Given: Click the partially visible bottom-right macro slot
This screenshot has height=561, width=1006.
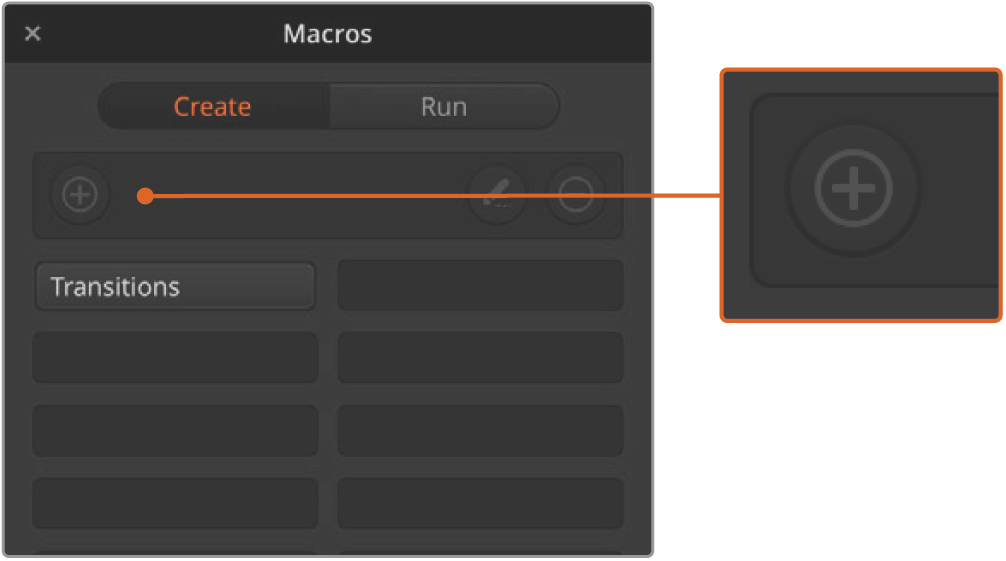Looking at the screenshot, I should 480,551.
